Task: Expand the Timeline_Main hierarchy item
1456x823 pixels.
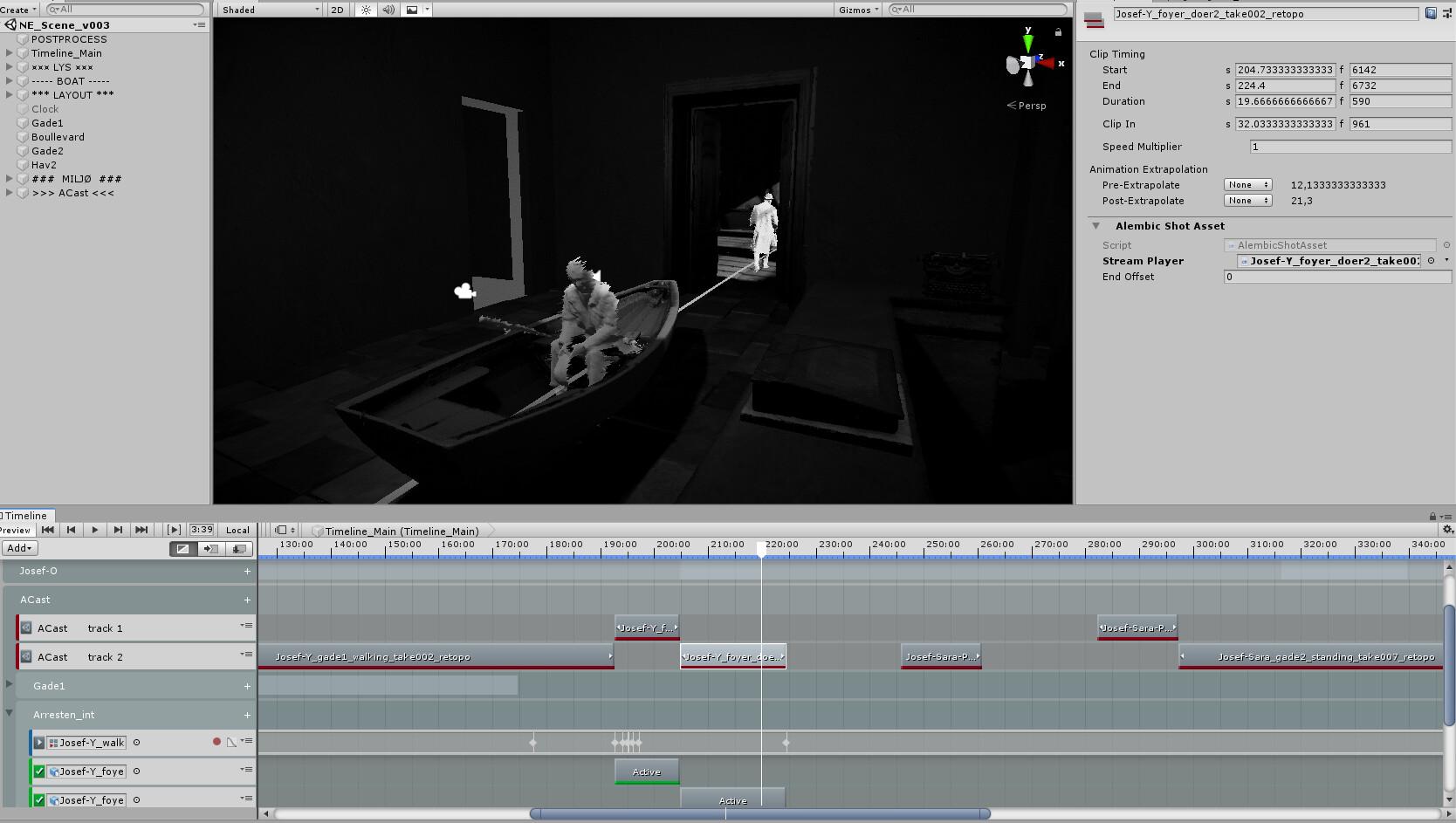Action: click(x=9, y=53)
